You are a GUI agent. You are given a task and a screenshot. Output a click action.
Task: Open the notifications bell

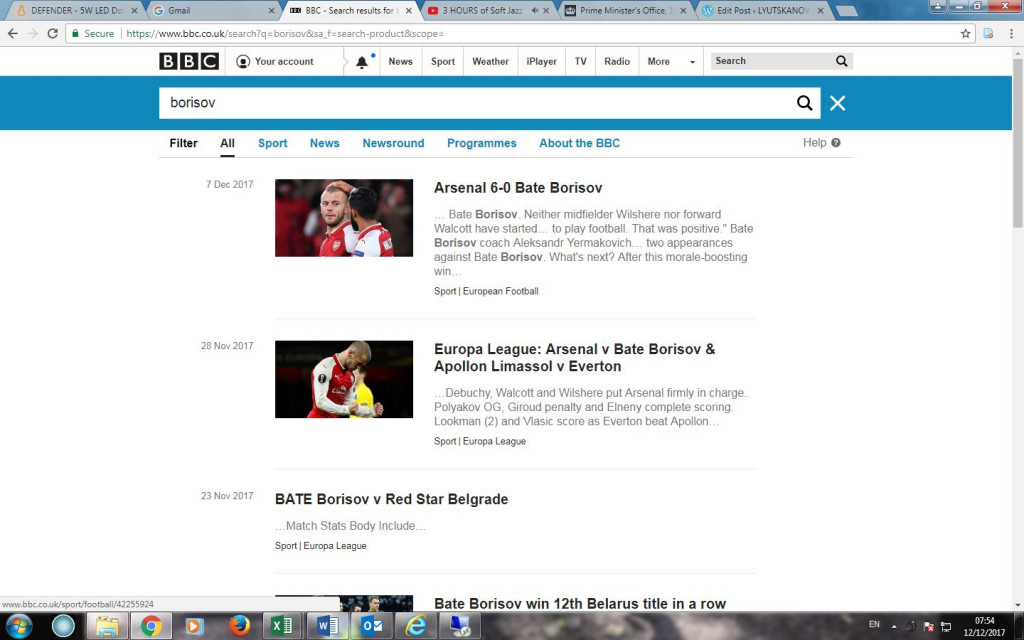click(x=362, y=62)
